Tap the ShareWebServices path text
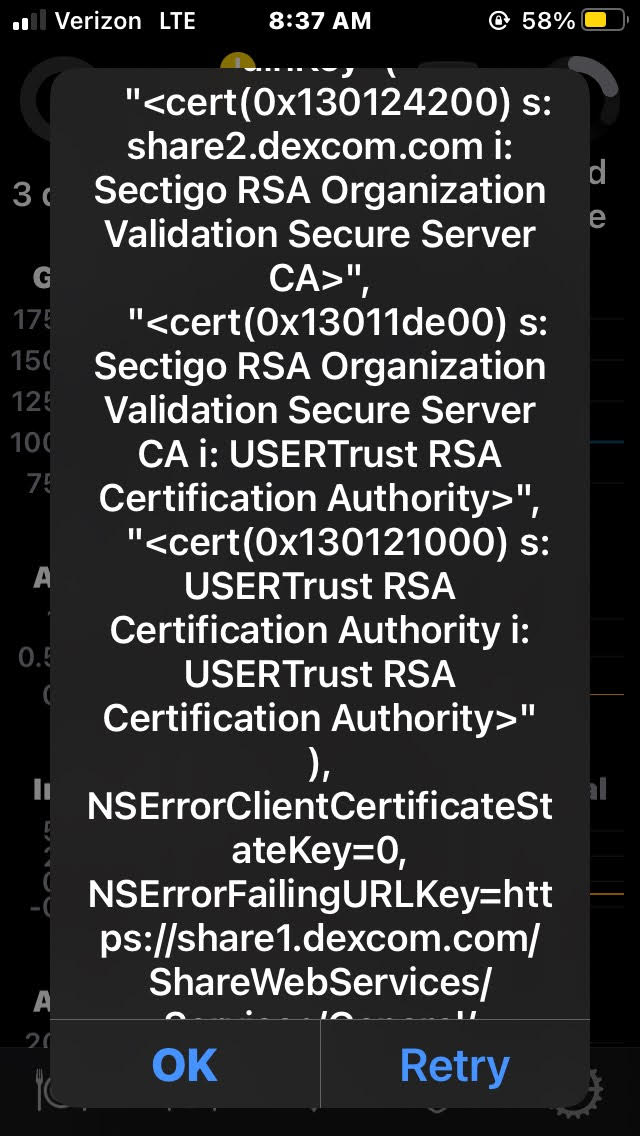This screenshot has height=1136, width=640. pos(319,981)
